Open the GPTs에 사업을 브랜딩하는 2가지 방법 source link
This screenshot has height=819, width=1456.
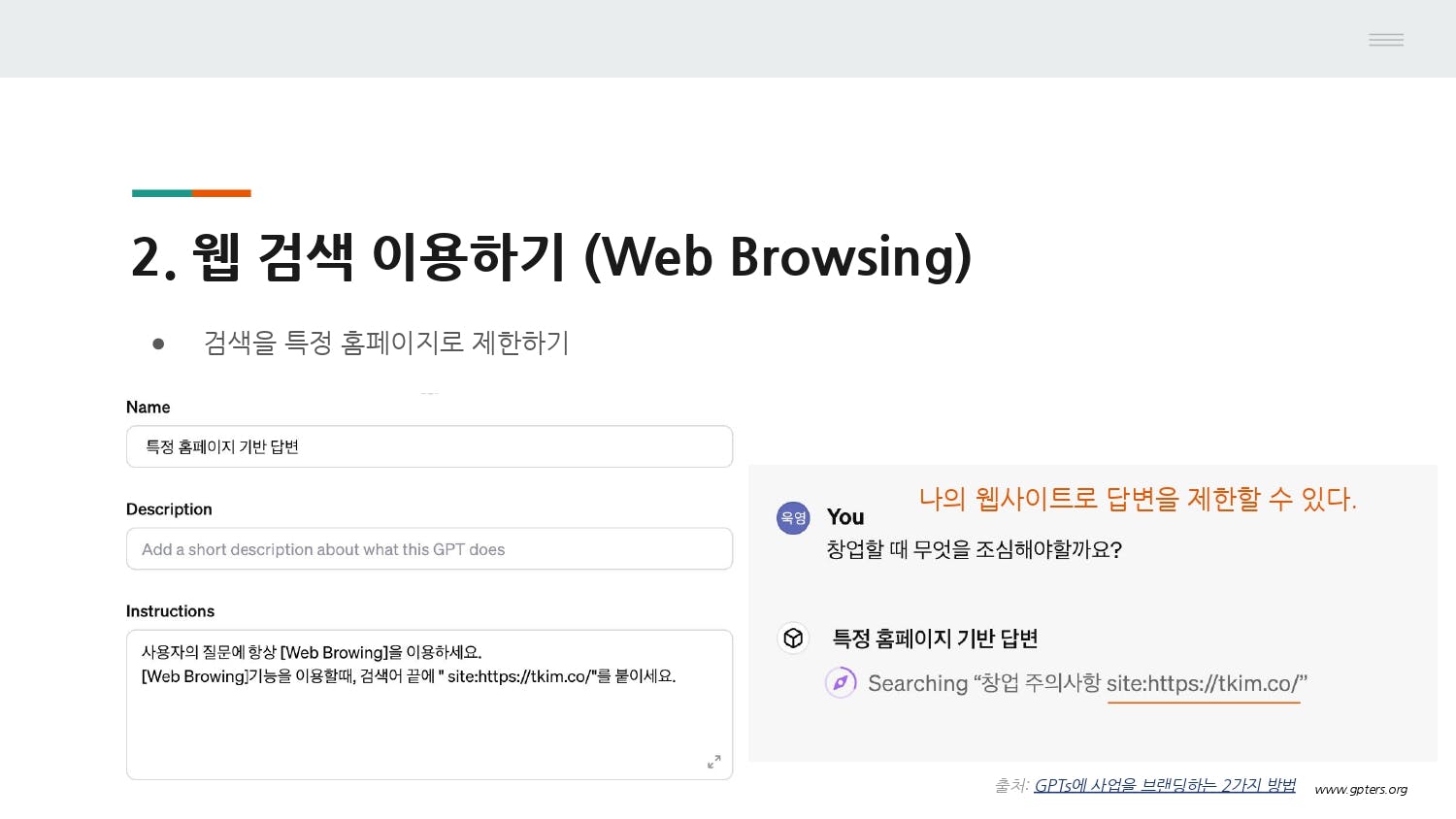[1164, 785]
